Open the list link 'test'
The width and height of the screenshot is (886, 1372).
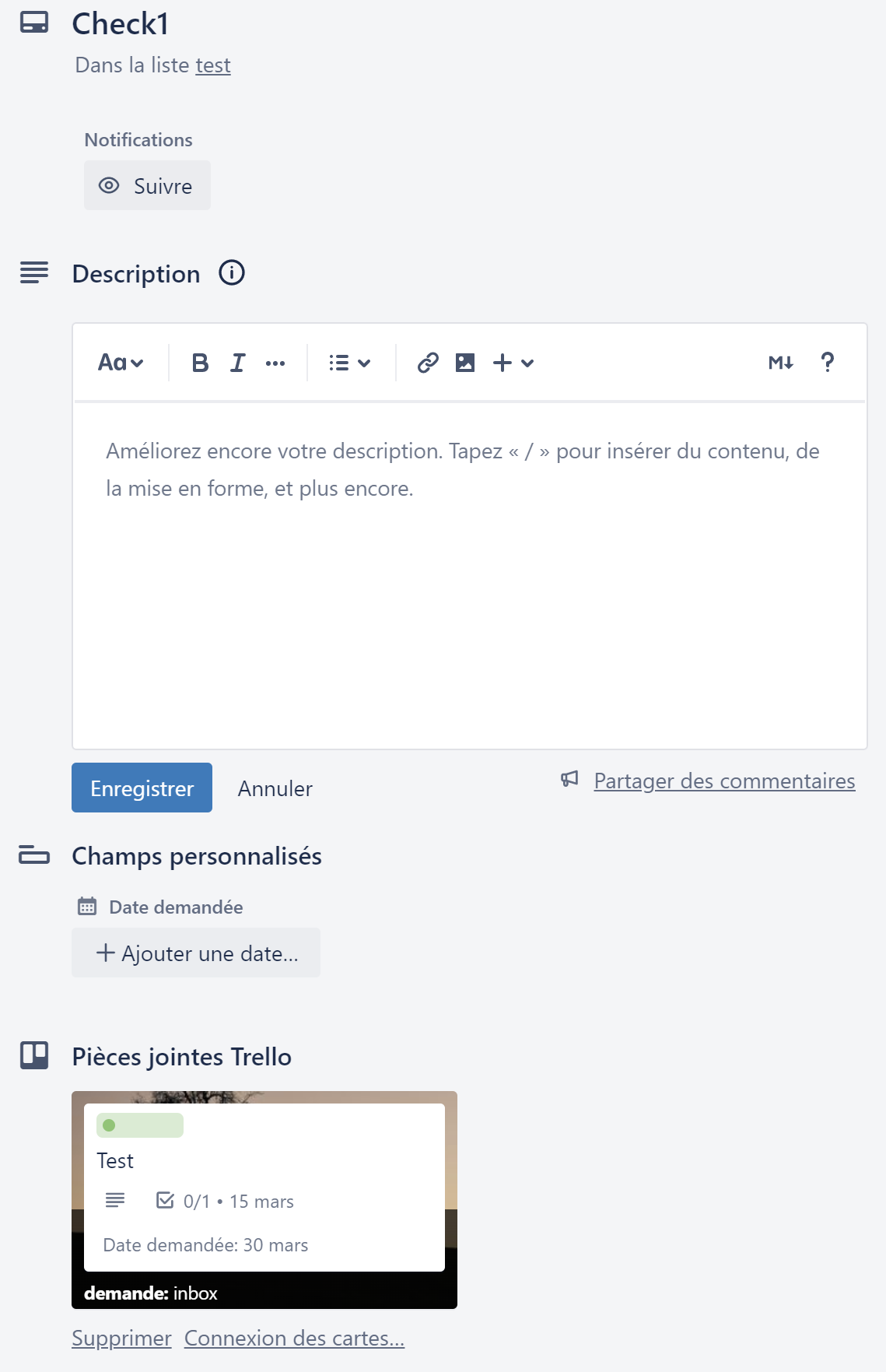[212, 65]
